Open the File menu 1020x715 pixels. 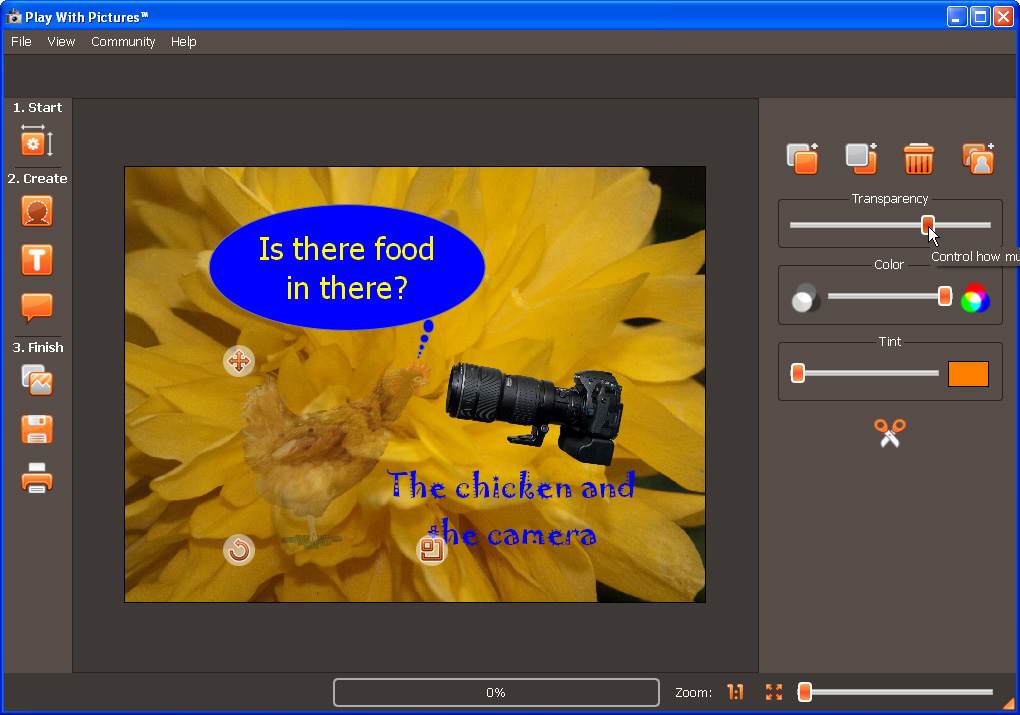pos(21,42)
